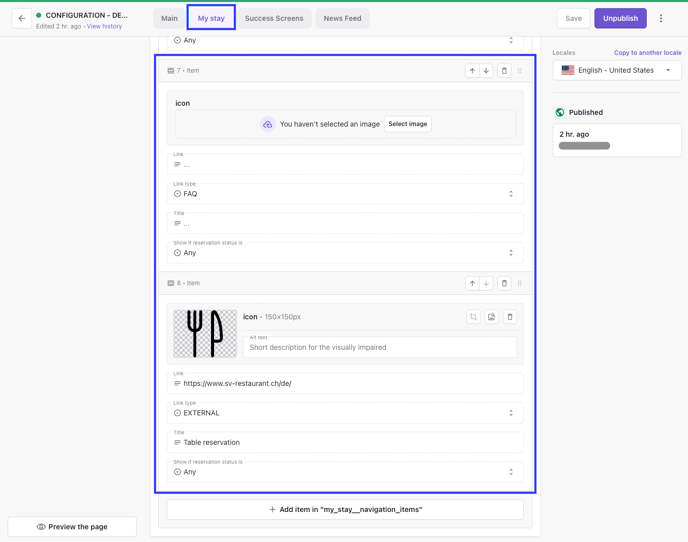Click the back arrow button
Screen dimensions: 688x542
coord(22,18)
